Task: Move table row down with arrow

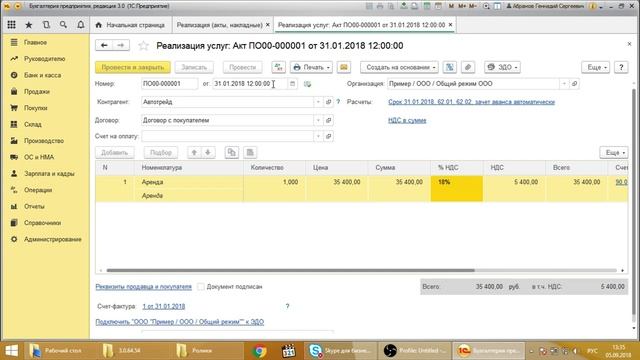Action: point(208,153)
